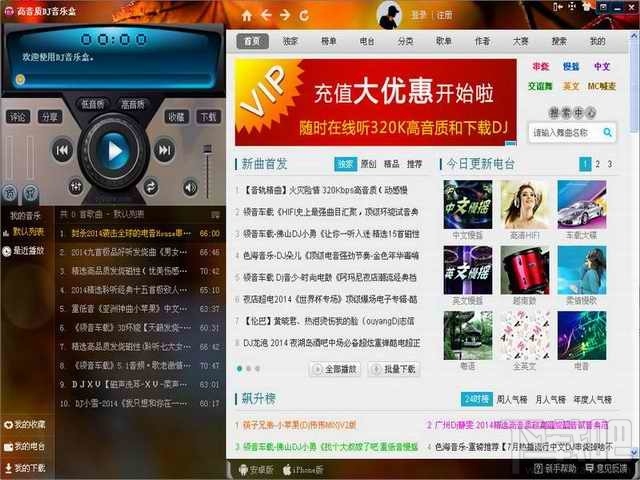Open 新手帮助 help in the bottom bar
This screenshot has height=480, width=640.
click(555, 468)
